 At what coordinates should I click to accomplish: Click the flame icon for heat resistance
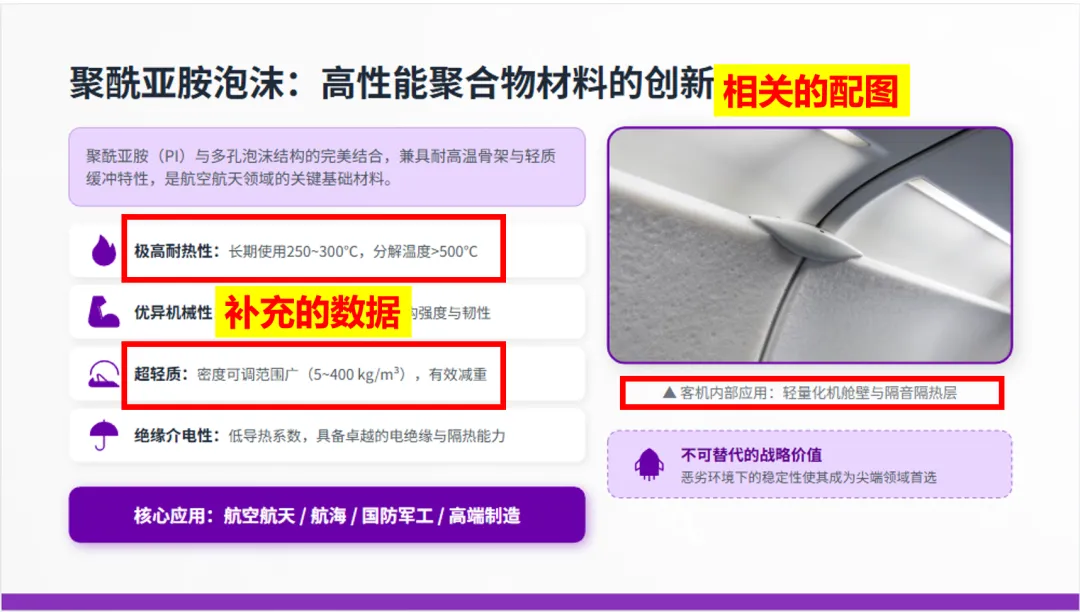[104, 251]
